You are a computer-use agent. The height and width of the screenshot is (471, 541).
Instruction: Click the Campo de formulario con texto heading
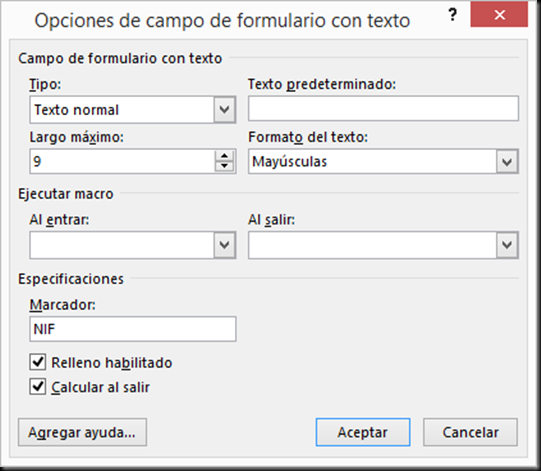[x=120, y=58]
